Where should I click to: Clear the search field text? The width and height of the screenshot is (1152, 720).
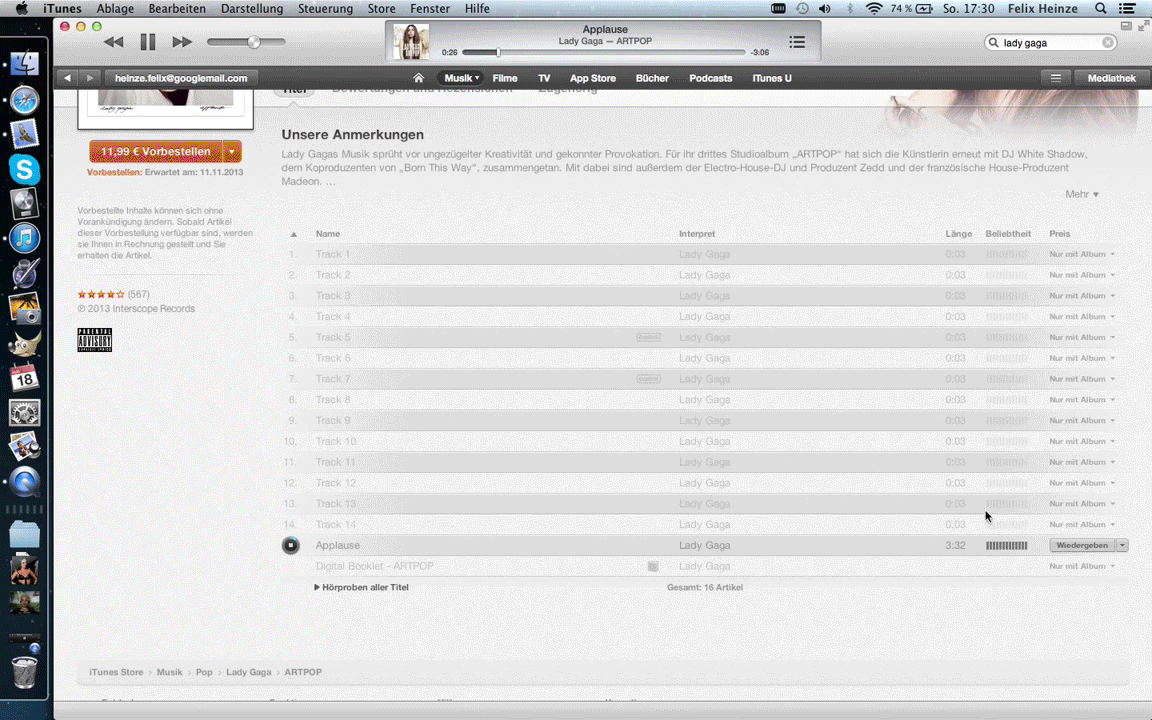[1107, 43]
